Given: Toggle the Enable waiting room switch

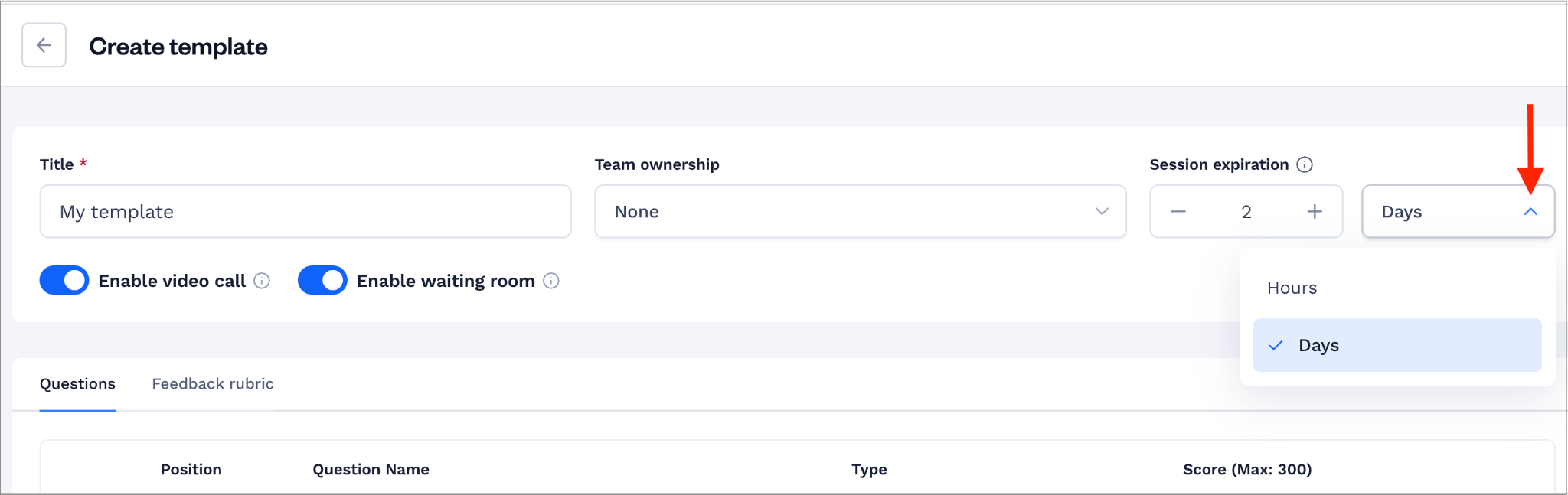Looking at the screenshot, I should (x=322, y=281).
